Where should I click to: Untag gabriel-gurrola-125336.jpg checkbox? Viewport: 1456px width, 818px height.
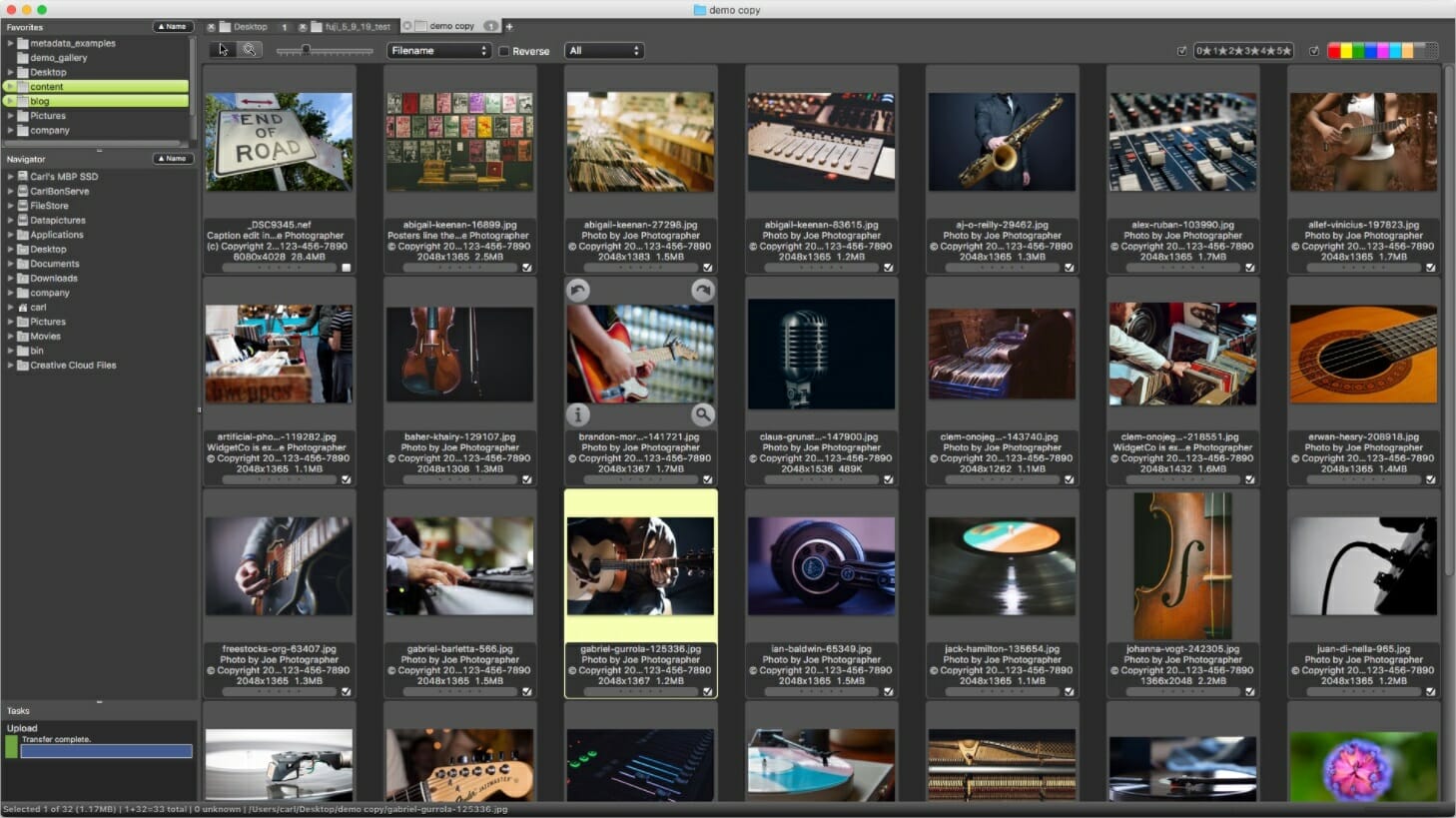click(x=708, y=691)
